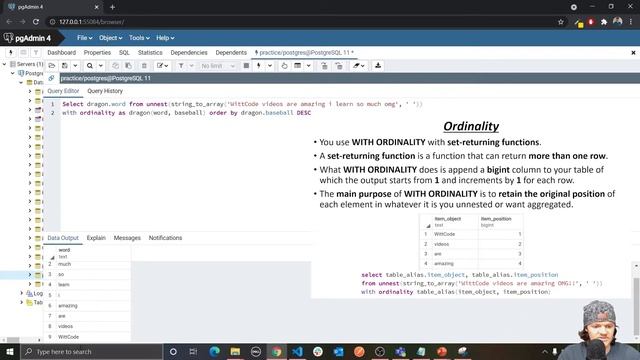The image size is (640, 360).
Task: Open the Explain options dropdown arrow
Action: 309,66
